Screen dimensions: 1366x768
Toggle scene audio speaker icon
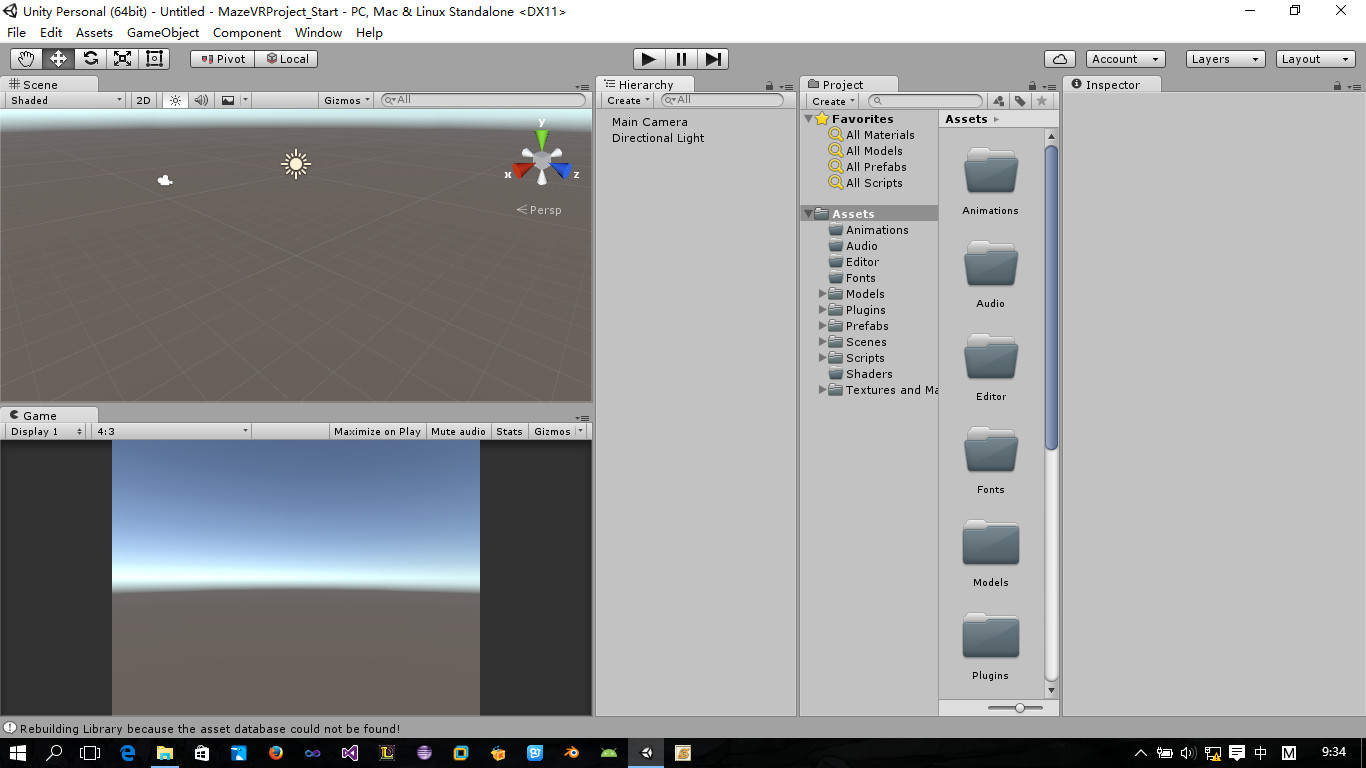pos(201,100)
